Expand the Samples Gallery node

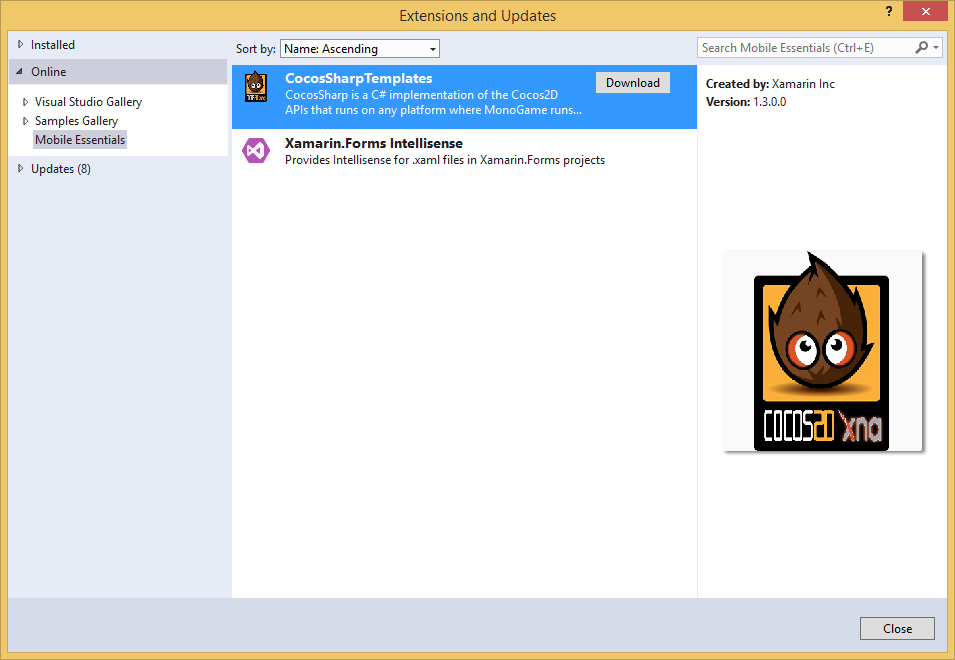pyautogui.click(x=25, y=121)
